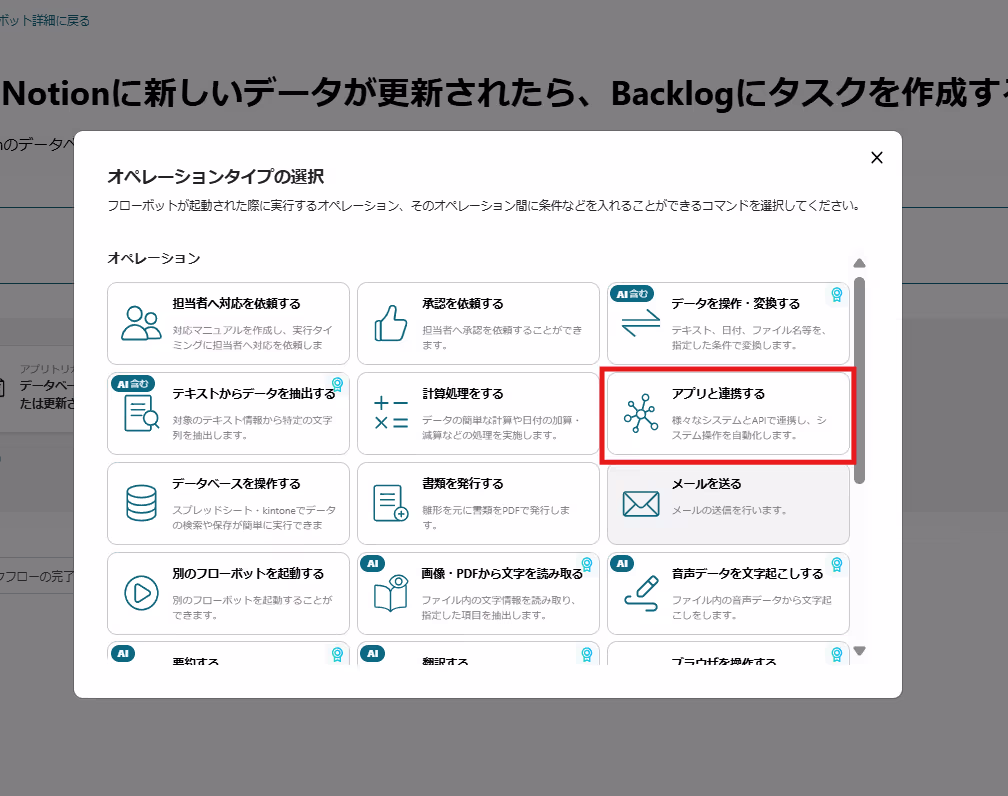Click the AI tag on 翻訳する card
The height and width of the screenshot is (796, 1008).
372,654
